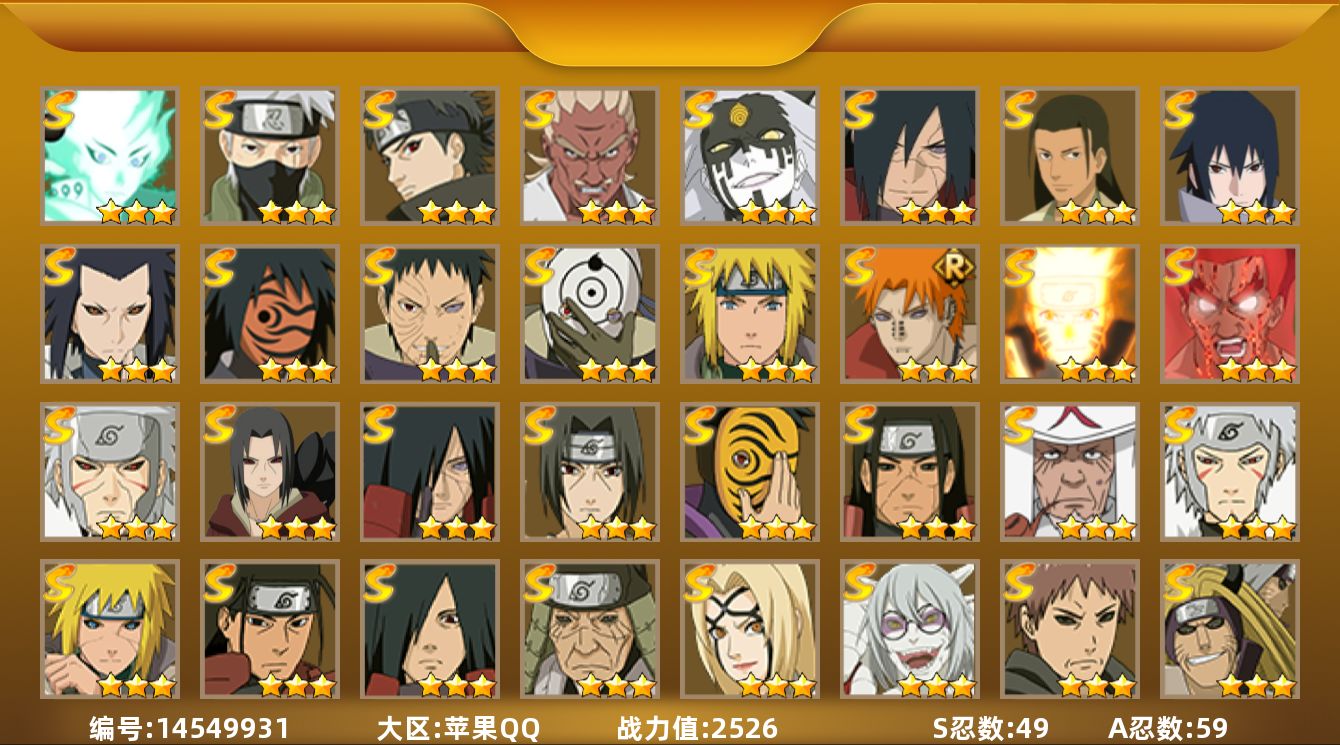Choose the golden flaming chakra-mode character
The height and width of the screenshot is (745, 1340).
[x=1069, y=314]
